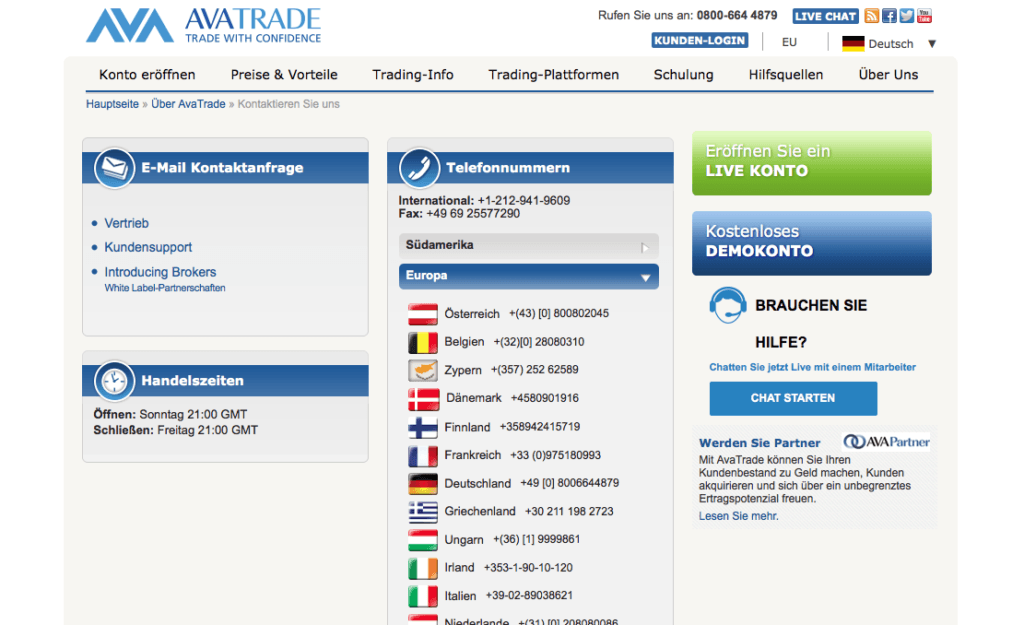Screen dimensions: 1024x625
Task: Click the Chat Starten button
Action: 793,398
